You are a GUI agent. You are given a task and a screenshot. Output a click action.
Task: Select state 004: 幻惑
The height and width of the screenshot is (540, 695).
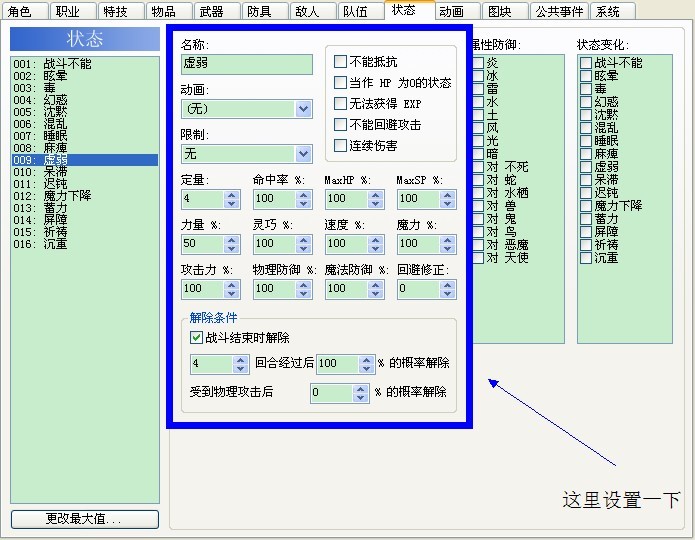pyautogui.click(x=85, y=100)
